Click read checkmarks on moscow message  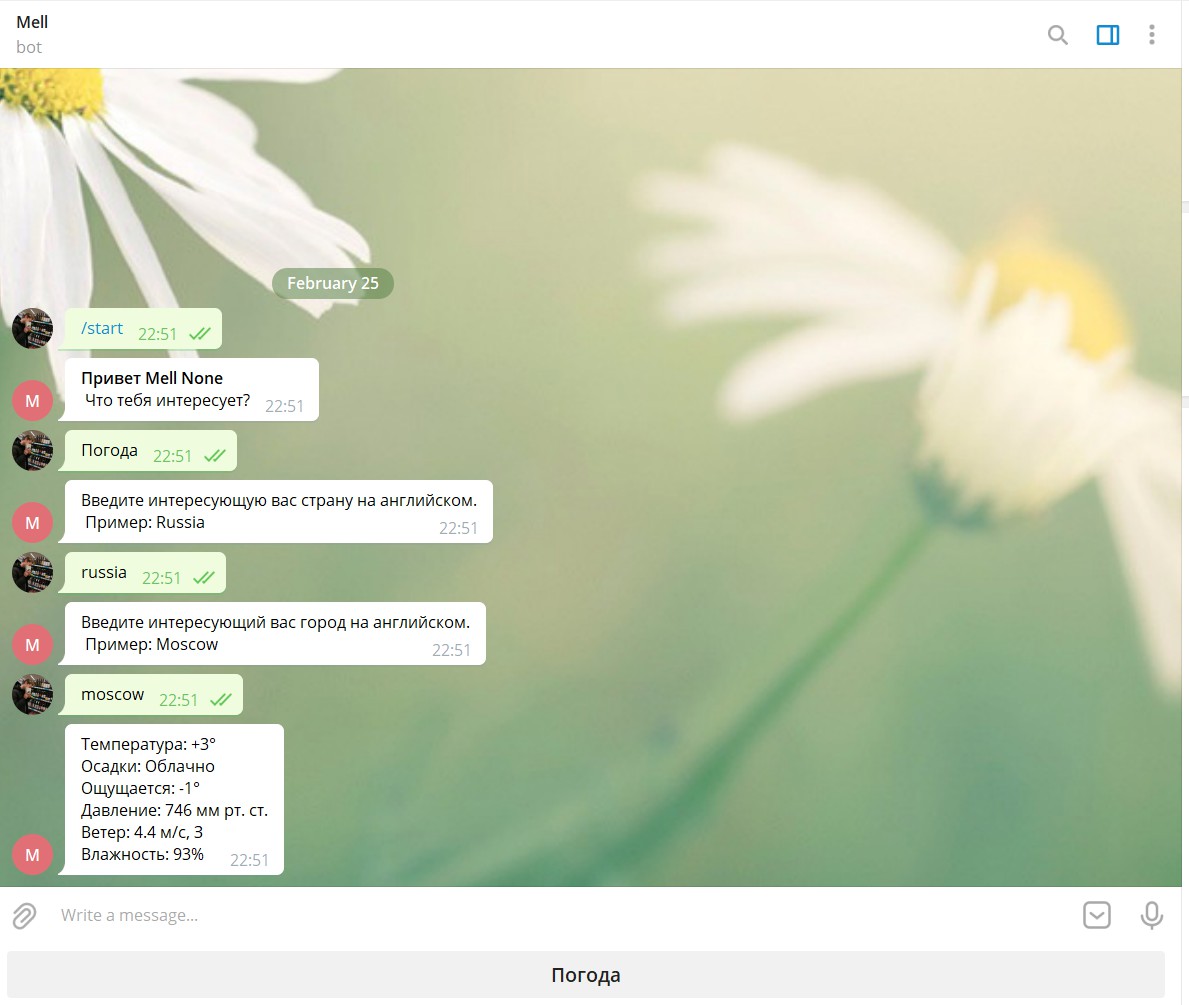pos(221,700)
